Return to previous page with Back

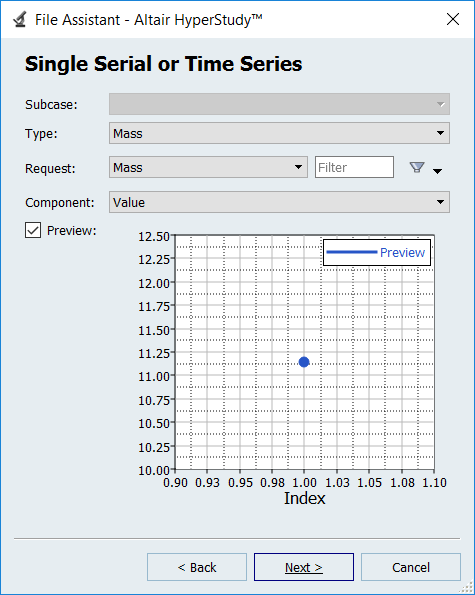(x=197, y=567)
